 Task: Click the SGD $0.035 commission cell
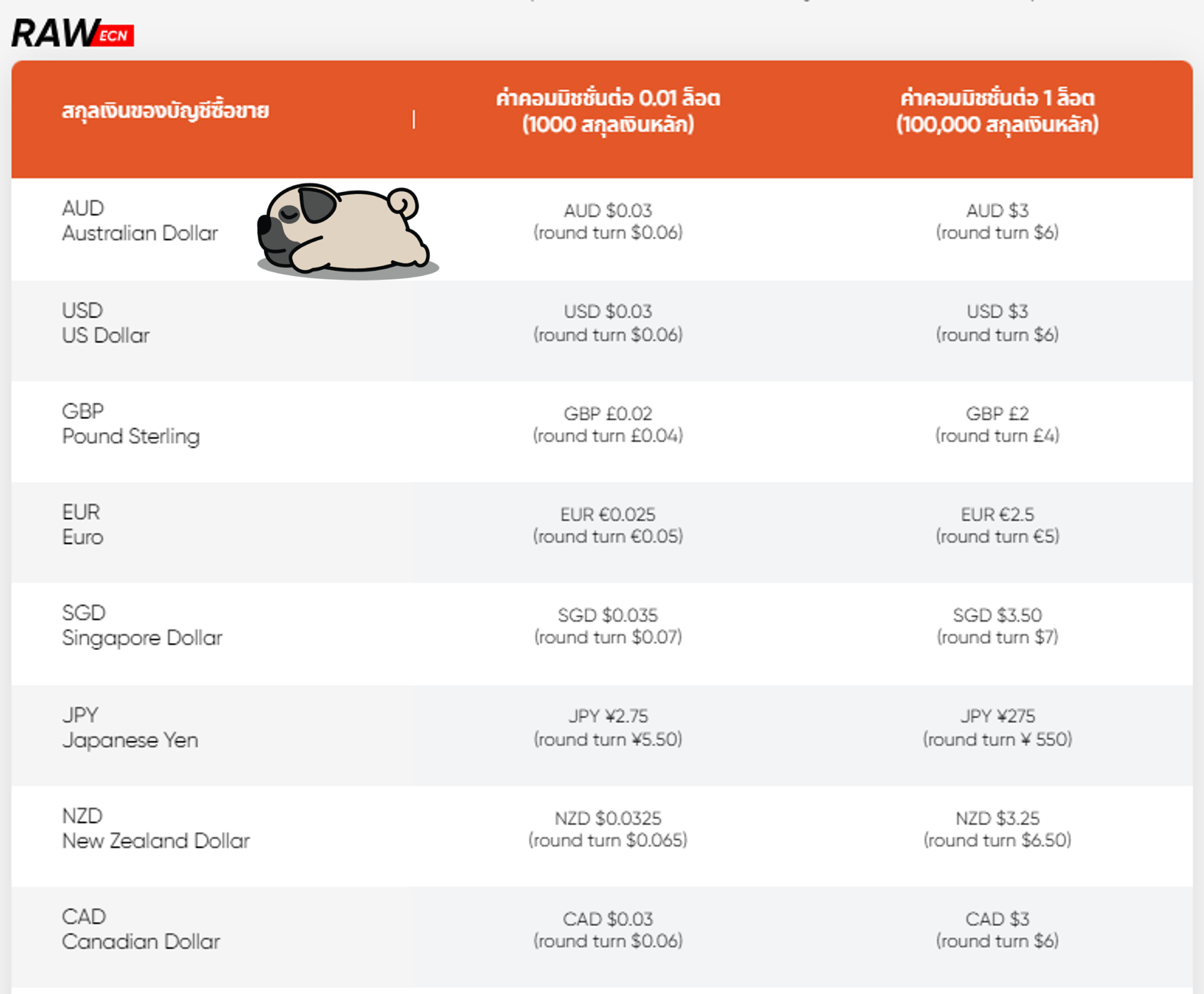(607, 626)
